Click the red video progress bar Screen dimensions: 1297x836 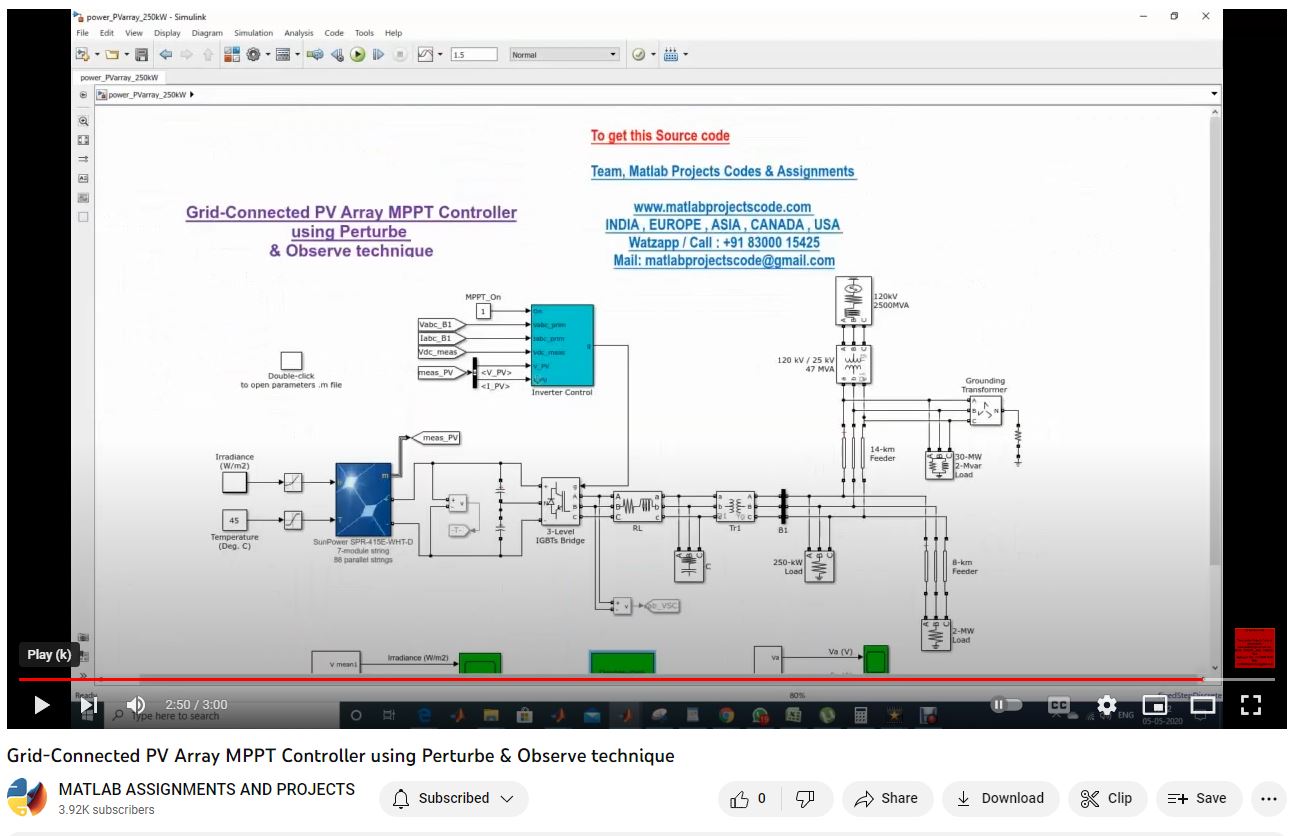(x=610, y=680)
